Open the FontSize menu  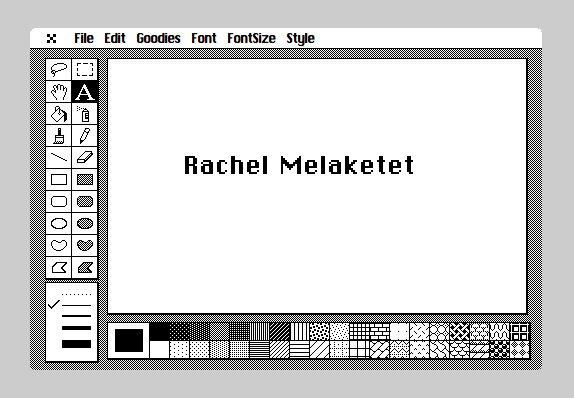(251, 38)
